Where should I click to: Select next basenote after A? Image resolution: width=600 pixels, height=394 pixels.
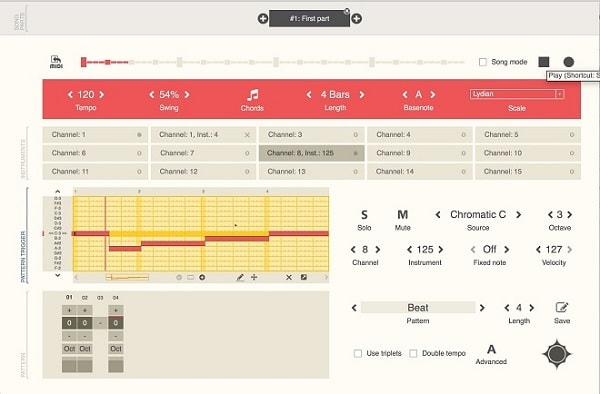[x=432, y=94]
